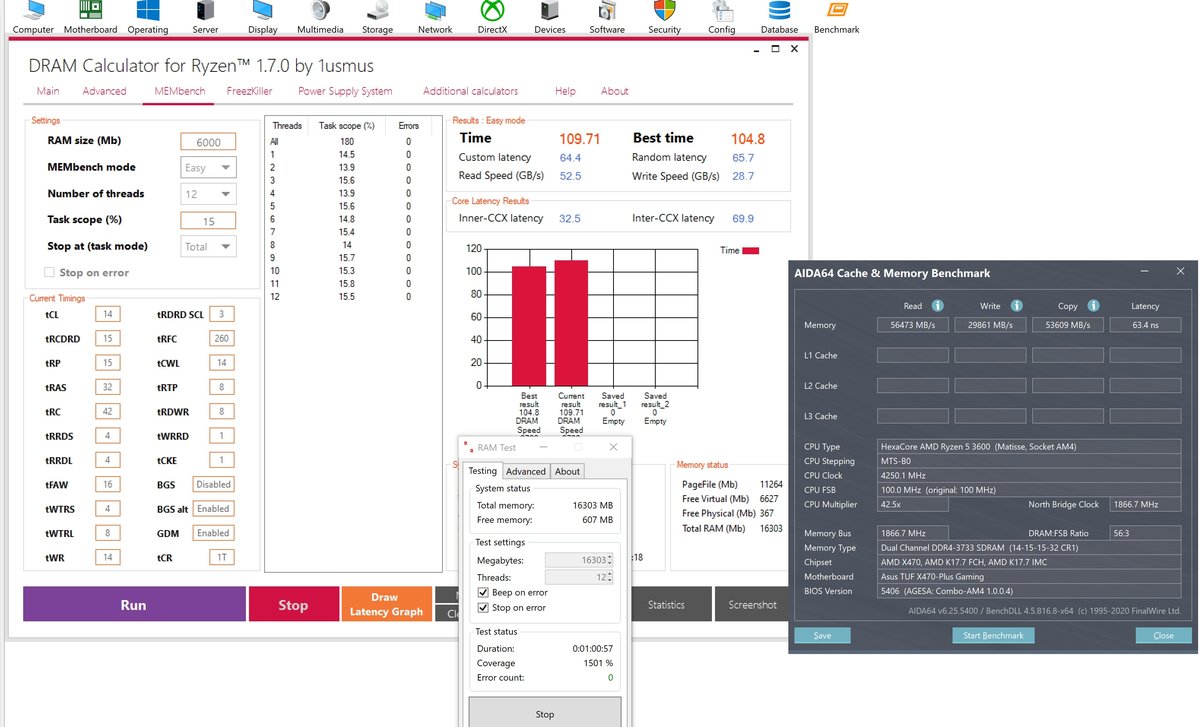The image size is (1200, 727).
Task: Toggle Beep on error in RAM Test
Action: coord(484,592)
